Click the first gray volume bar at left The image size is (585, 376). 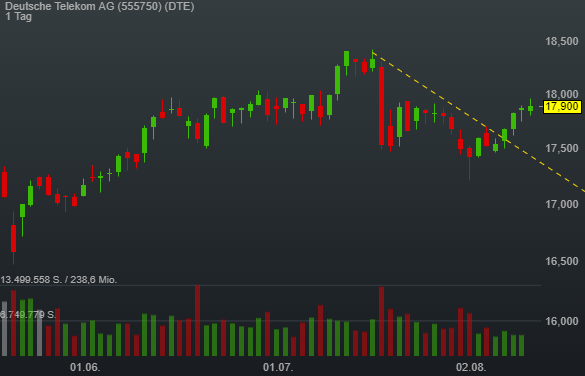click(x=4, y=328)
